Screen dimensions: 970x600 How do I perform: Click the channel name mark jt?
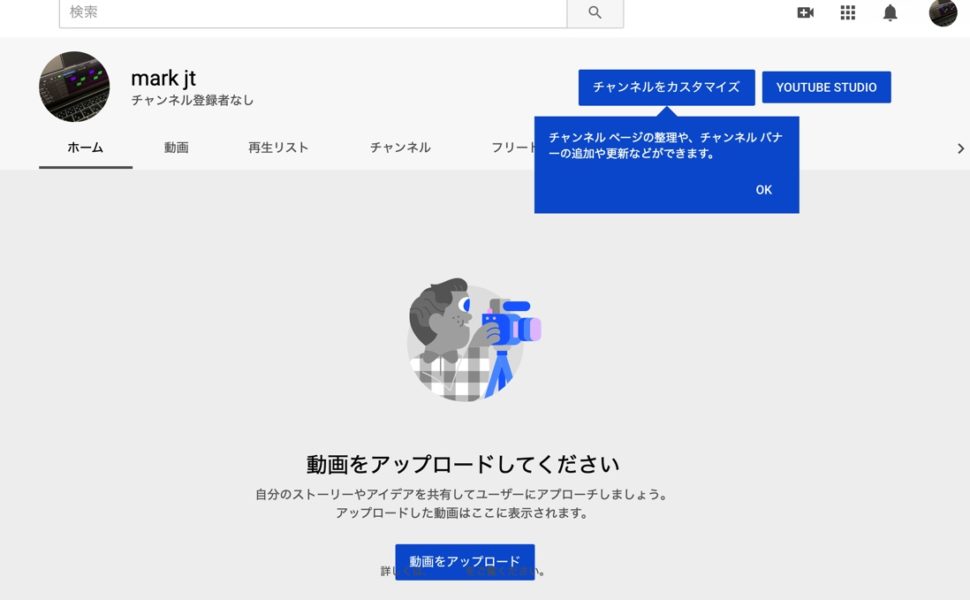pos(163,79)
